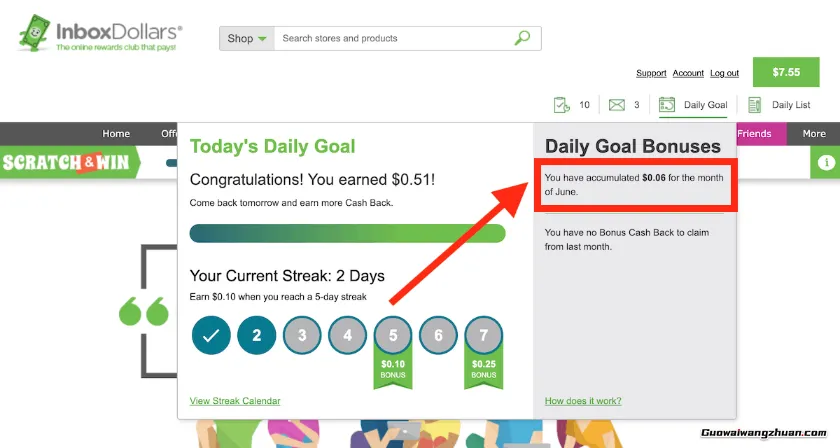The width and height of the screenshot is (840, 448).
Task: Open the envelope inbox icon
Action: click(617, 105)
